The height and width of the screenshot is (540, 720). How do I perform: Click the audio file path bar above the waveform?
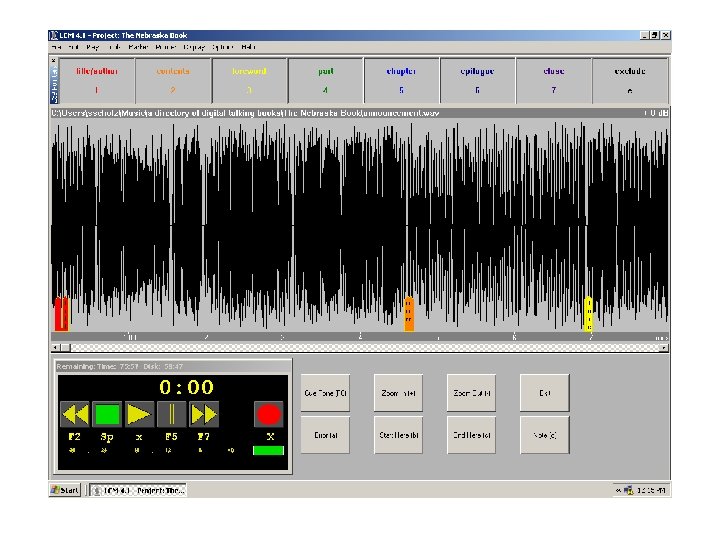click(x=360, y=113)
